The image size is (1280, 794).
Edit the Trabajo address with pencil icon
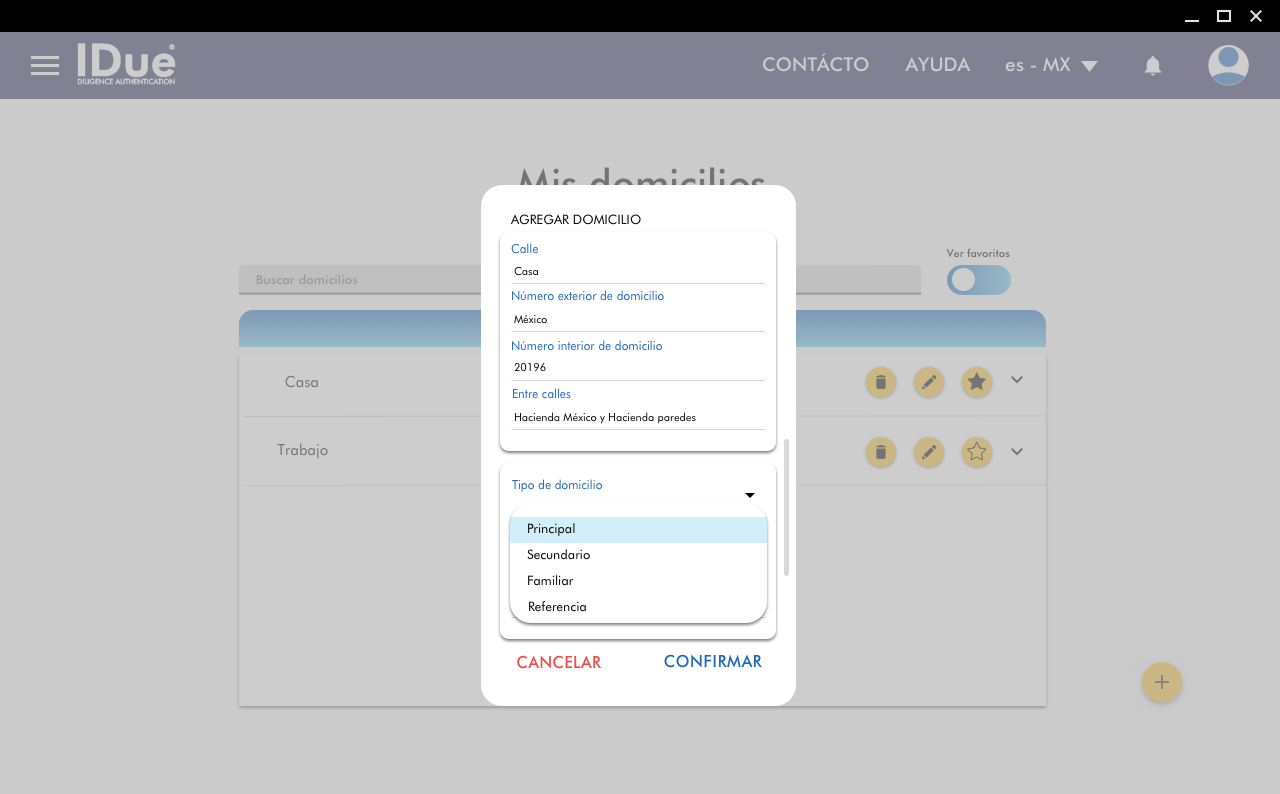pos(929,452)
